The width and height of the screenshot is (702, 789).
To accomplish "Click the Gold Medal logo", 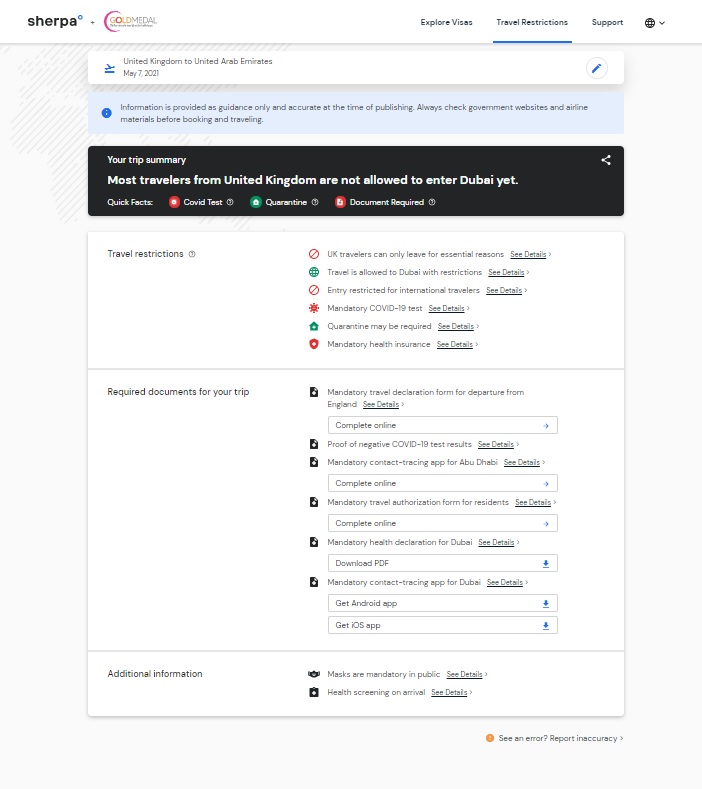I will pos(131,21).
